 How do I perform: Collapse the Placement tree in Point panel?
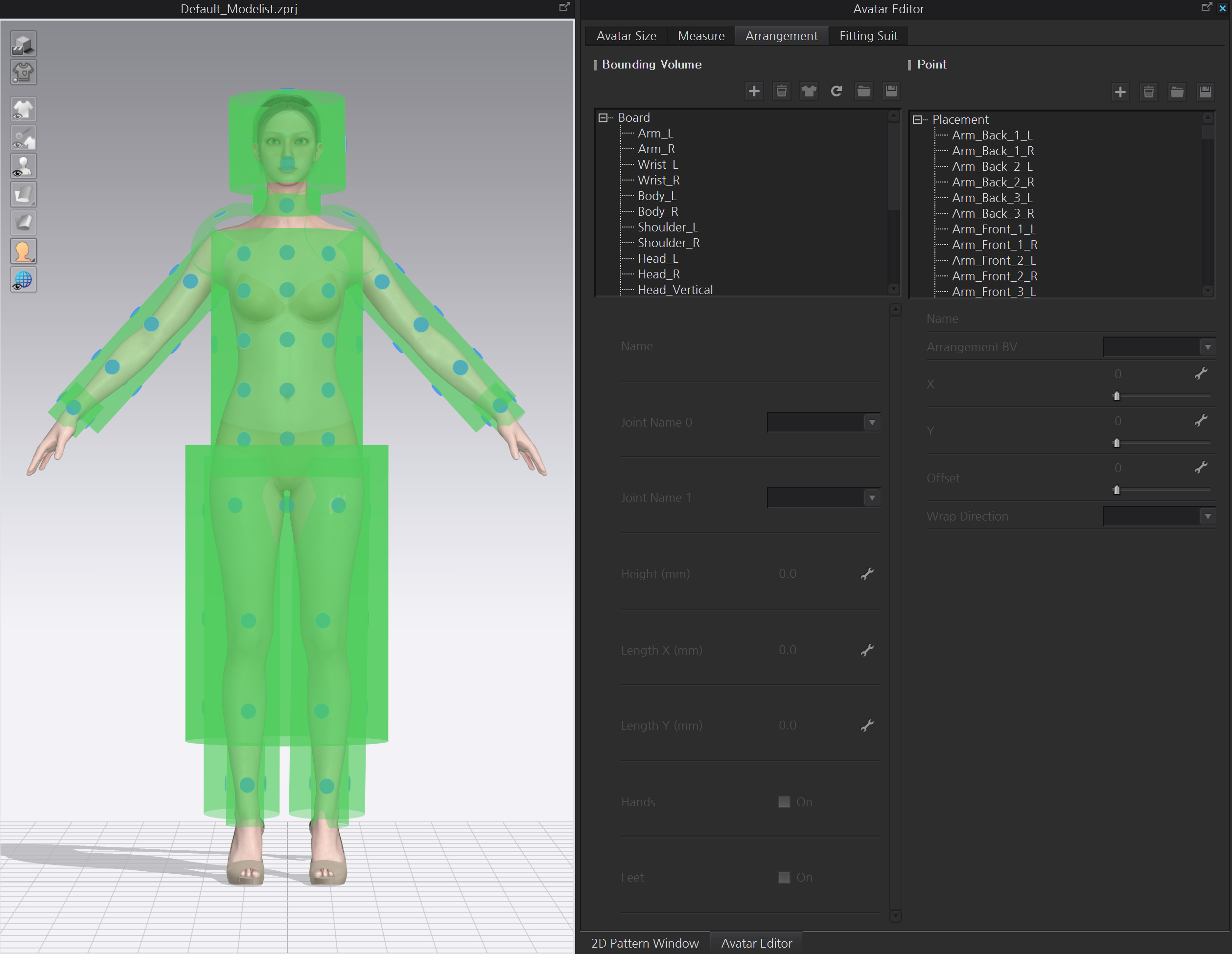pos(918,119)
